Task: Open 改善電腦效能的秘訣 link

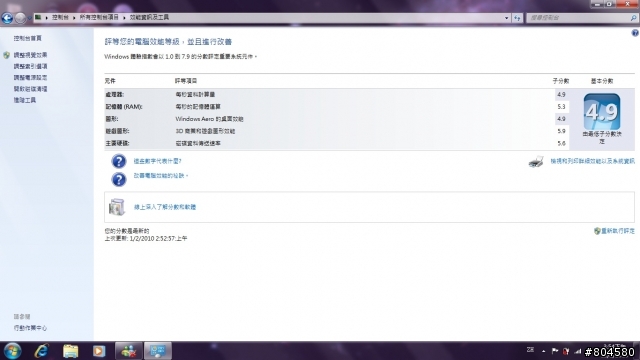Action: (x=160, y=176)
